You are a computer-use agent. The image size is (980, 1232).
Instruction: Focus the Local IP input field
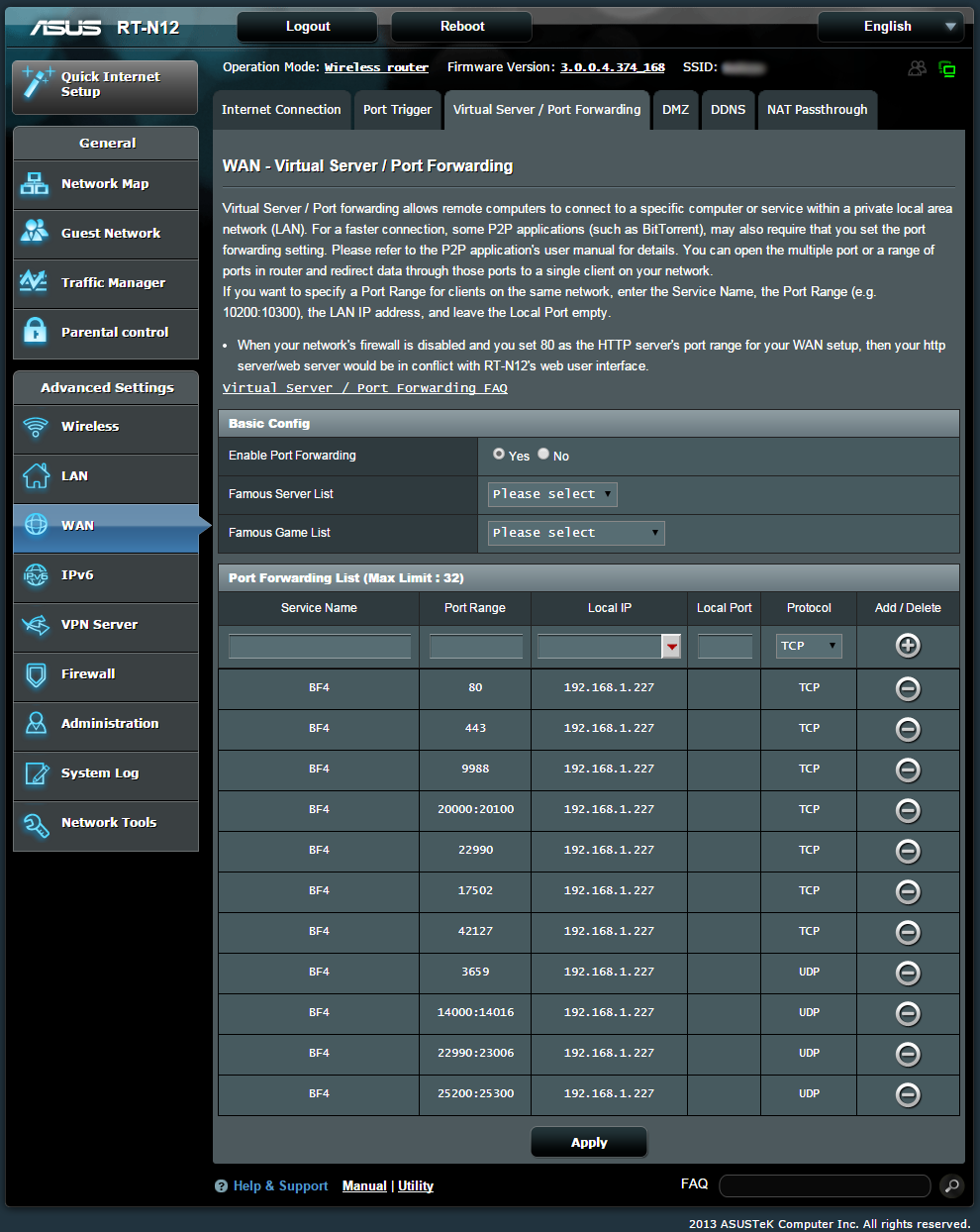coord(600,647)
